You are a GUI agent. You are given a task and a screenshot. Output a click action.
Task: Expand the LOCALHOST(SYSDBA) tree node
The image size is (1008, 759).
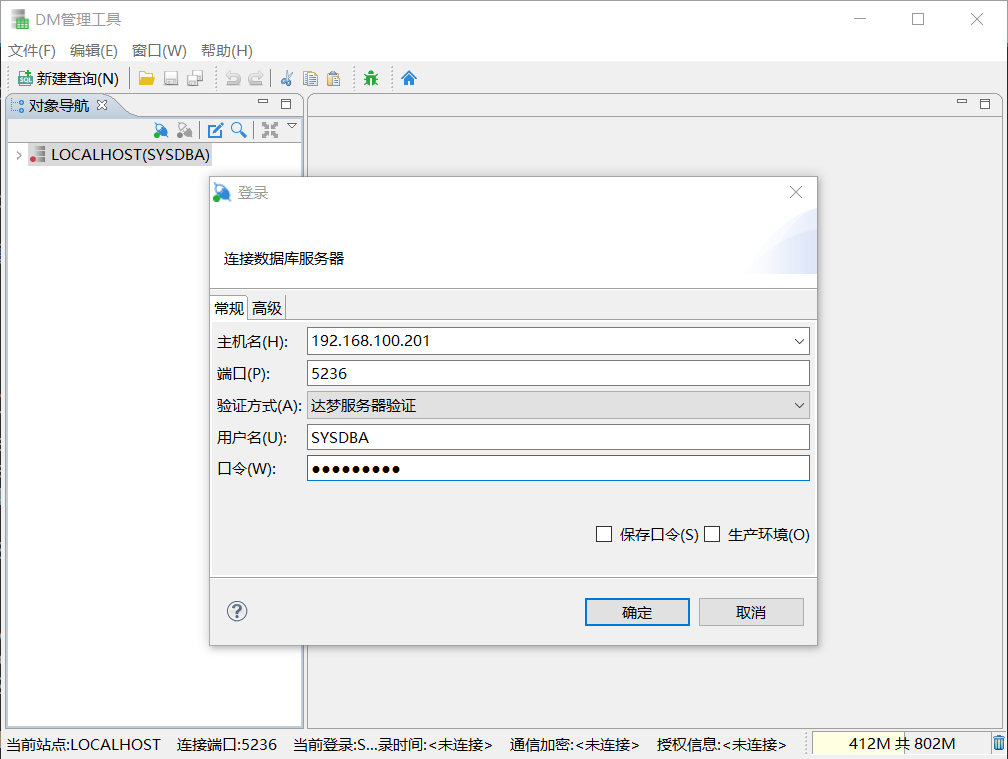click(19, 155)
